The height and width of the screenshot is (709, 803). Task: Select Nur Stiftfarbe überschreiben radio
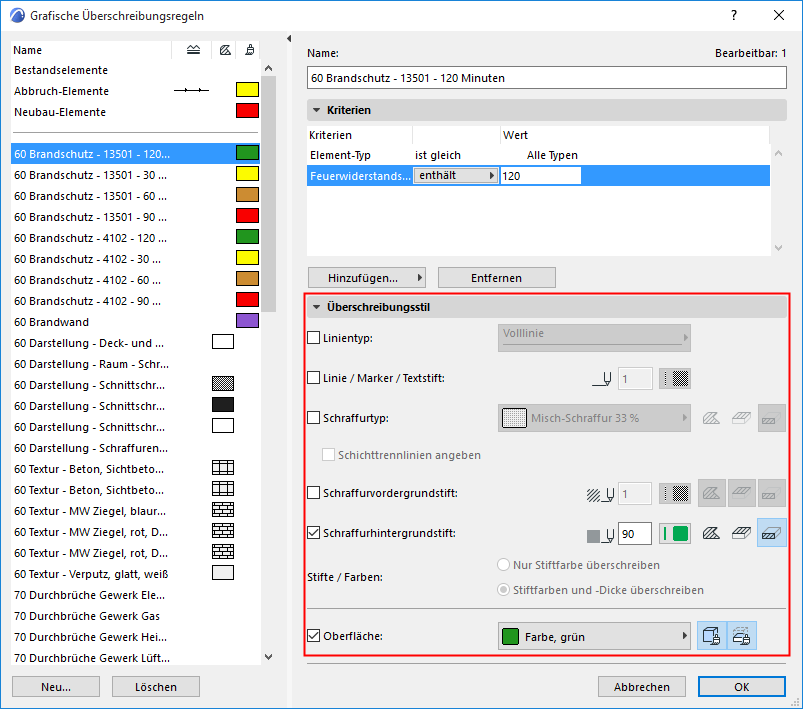(503, 565)
